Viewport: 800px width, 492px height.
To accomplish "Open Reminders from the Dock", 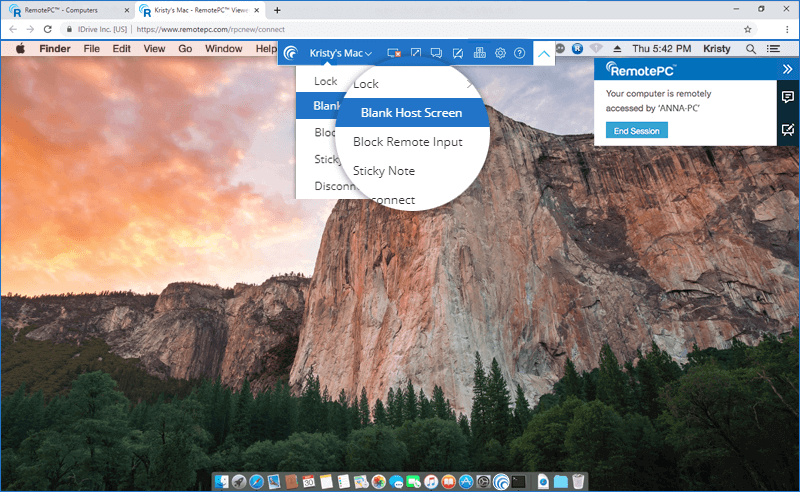I will pyautogui.click(x=344, y=481).
